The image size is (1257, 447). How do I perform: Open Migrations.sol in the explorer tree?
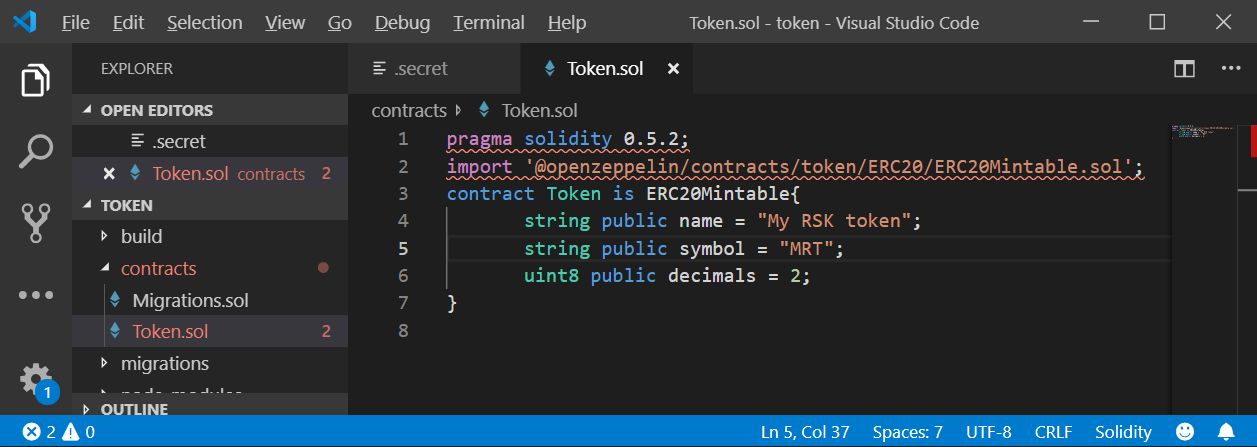pos(210,300)
